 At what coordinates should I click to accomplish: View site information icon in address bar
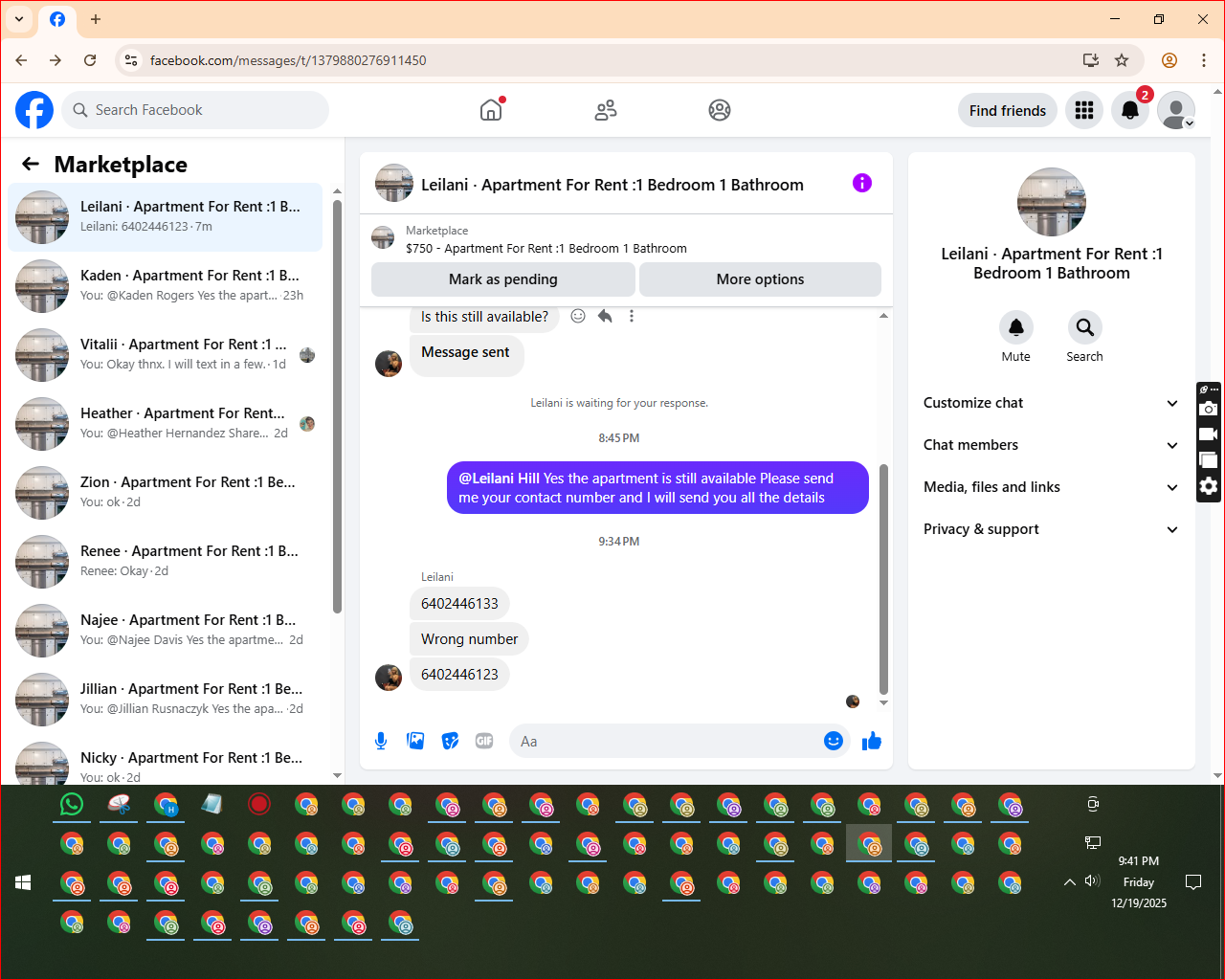pyautogui.click(x=131, y=60)
